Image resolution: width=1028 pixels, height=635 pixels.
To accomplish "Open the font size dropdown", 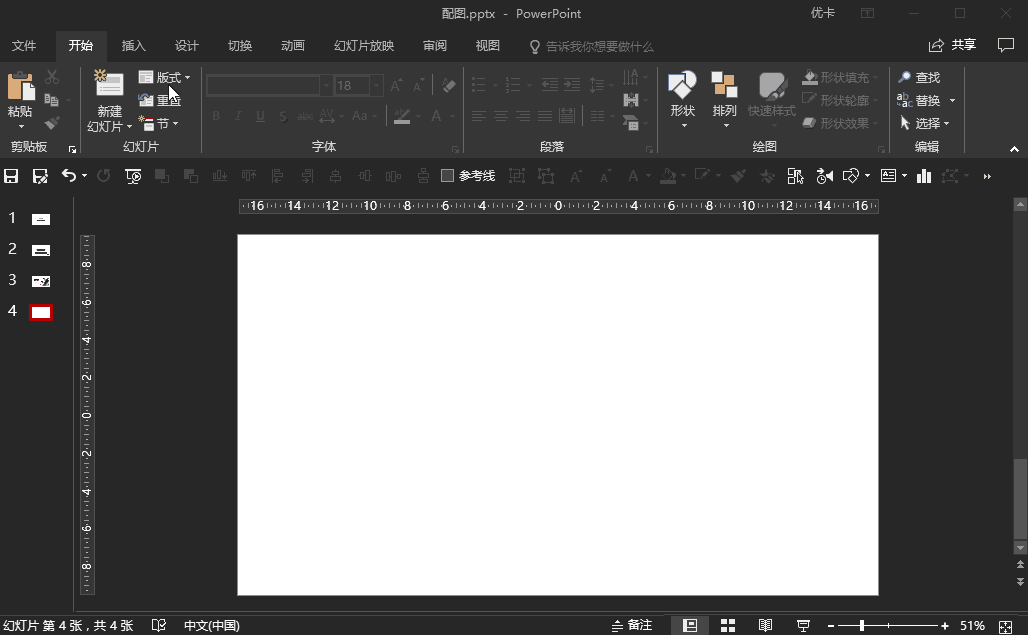I will [x=375, y=85].
